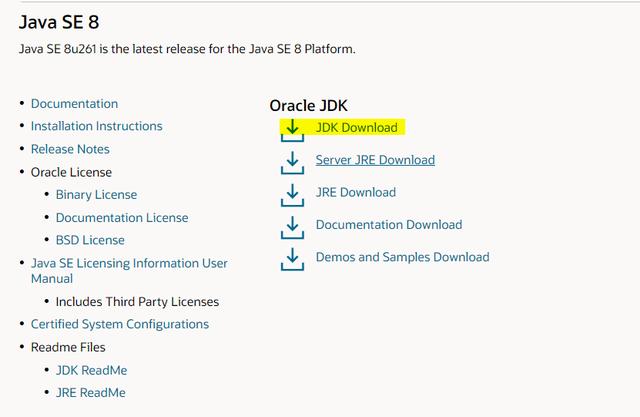
Task: Open the JRE Download link
Action: coord(356,192)
